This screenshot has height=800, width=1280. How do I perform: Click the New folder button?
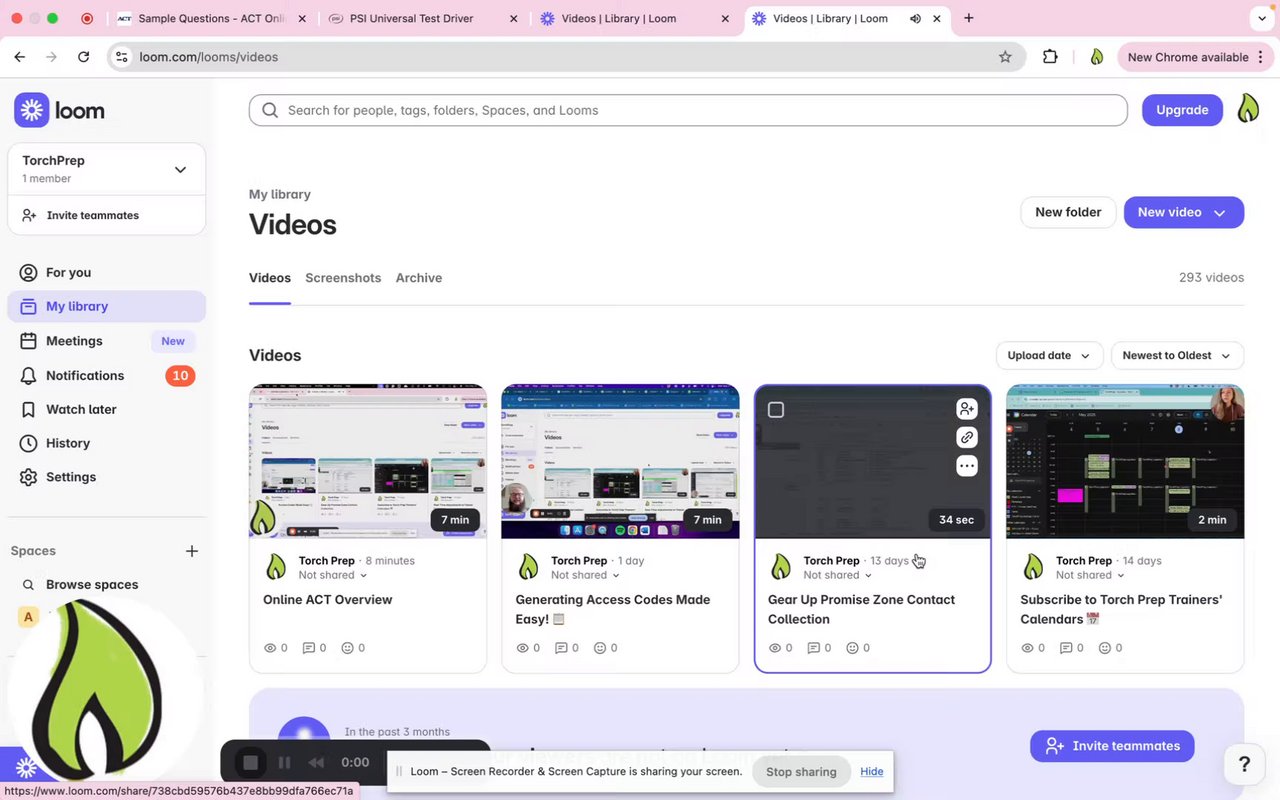point(1068,212)
